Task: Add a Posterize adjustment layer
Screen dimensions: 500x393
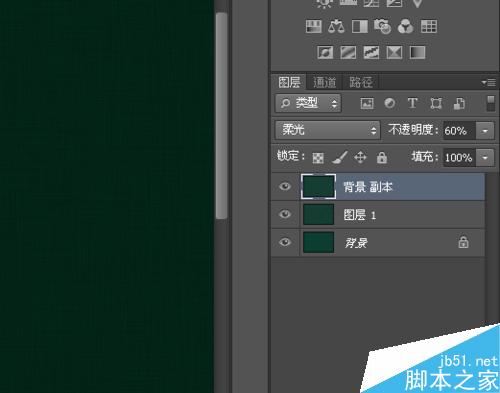Action: click(348, 52)
